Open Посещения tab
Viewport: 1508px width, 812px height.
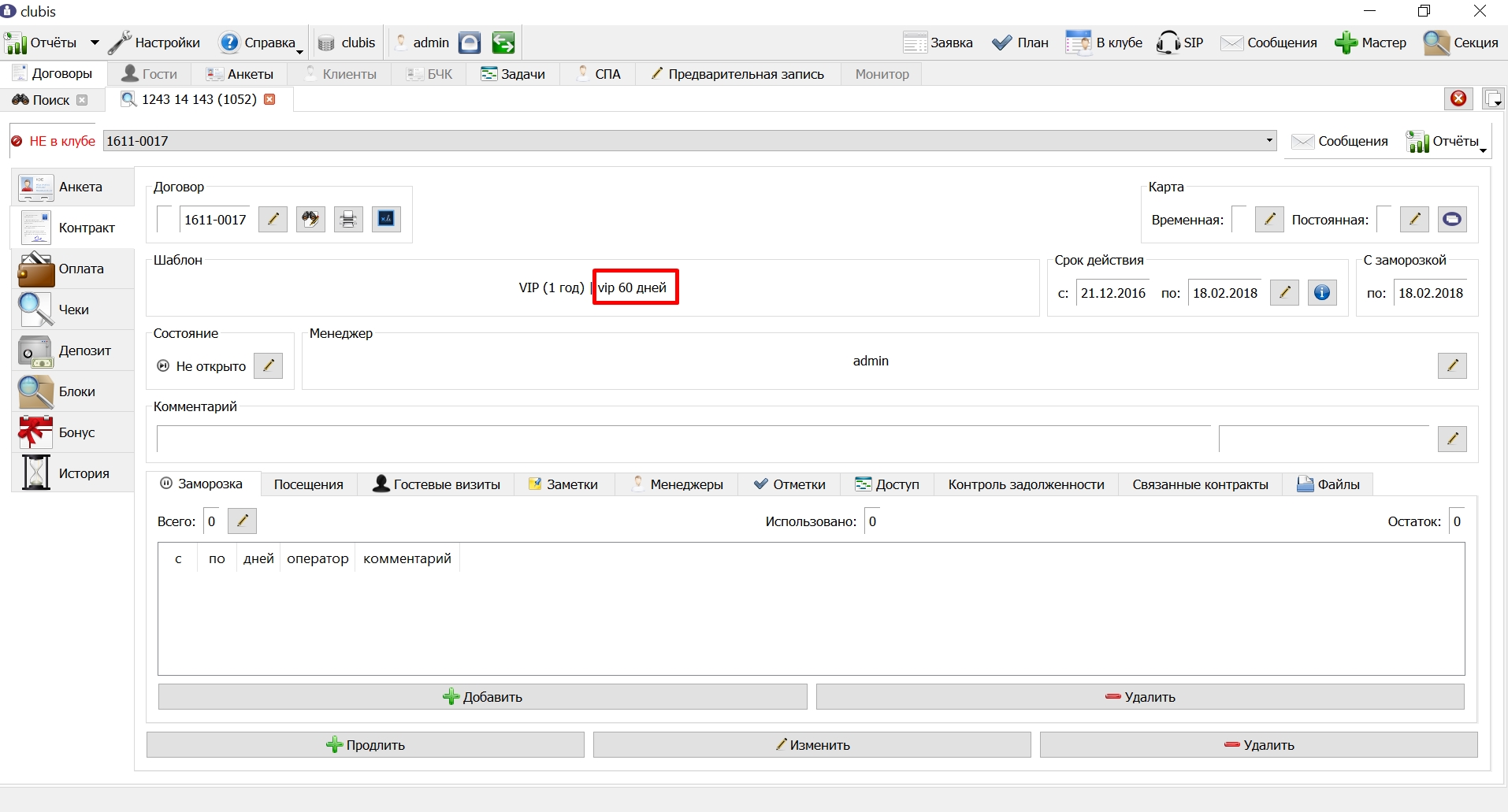pos(309,484)
